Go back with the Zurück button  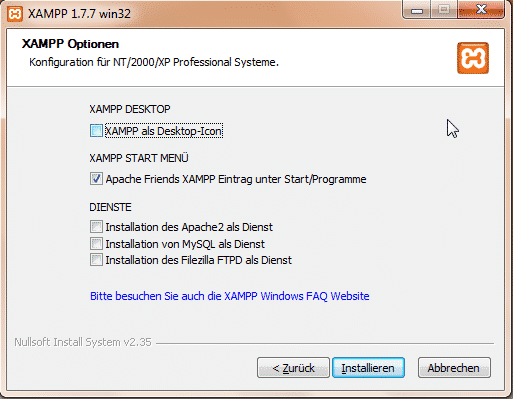click(x=293, y=368)
